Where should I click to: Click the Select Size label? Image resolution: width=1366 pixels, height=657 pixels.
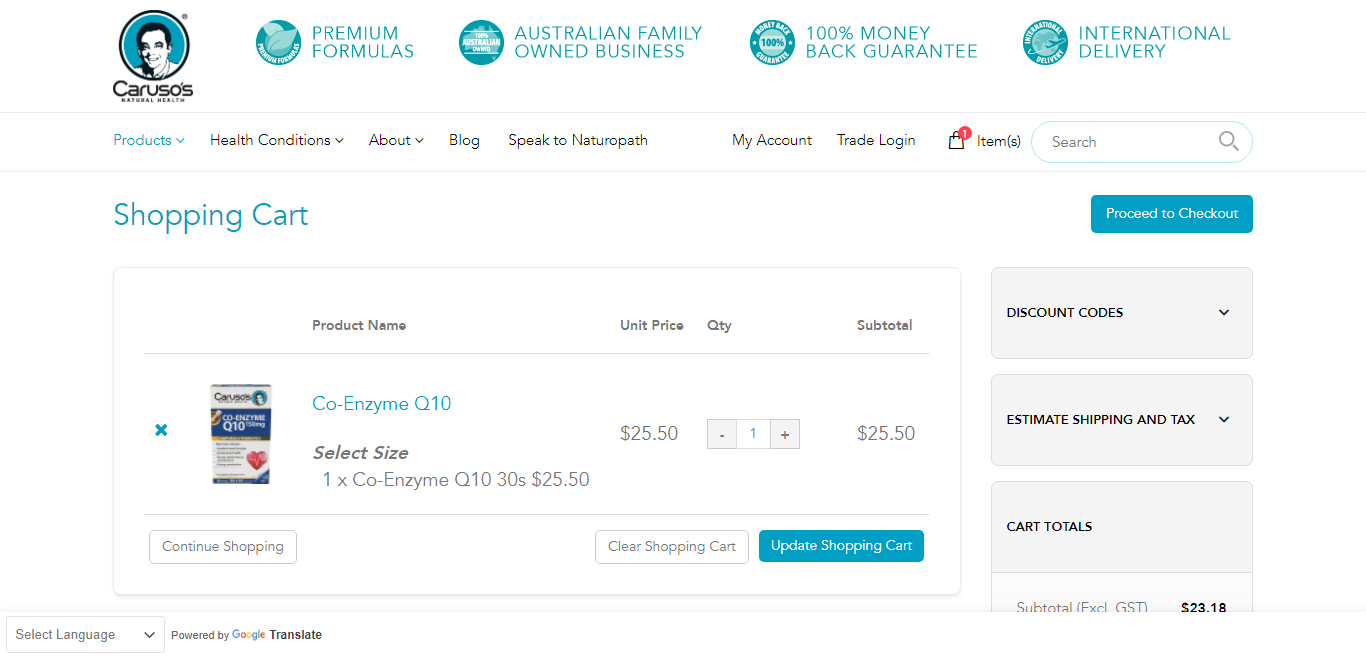(360, 453)
